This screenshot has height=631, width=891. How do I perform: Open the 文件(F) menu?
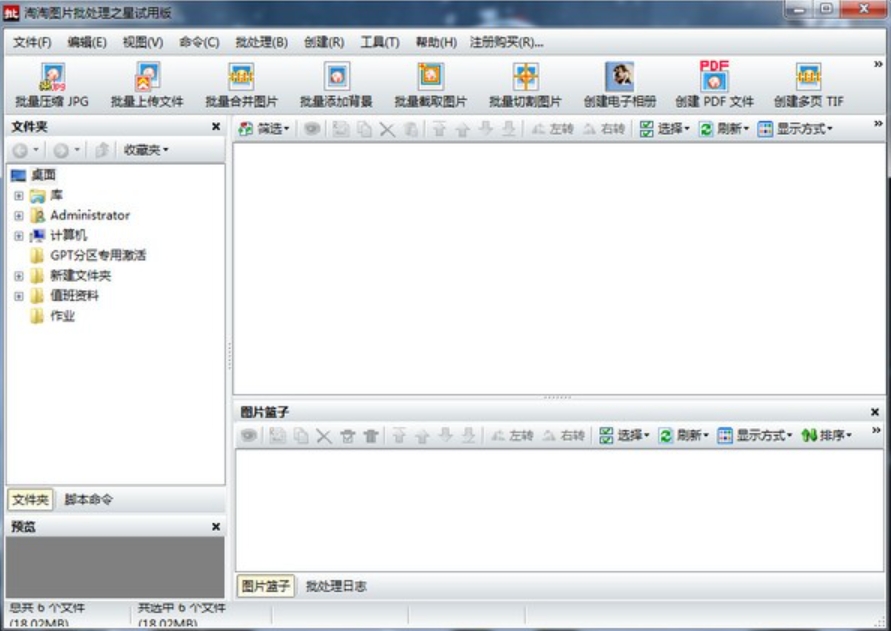click(x=32, y=43)
